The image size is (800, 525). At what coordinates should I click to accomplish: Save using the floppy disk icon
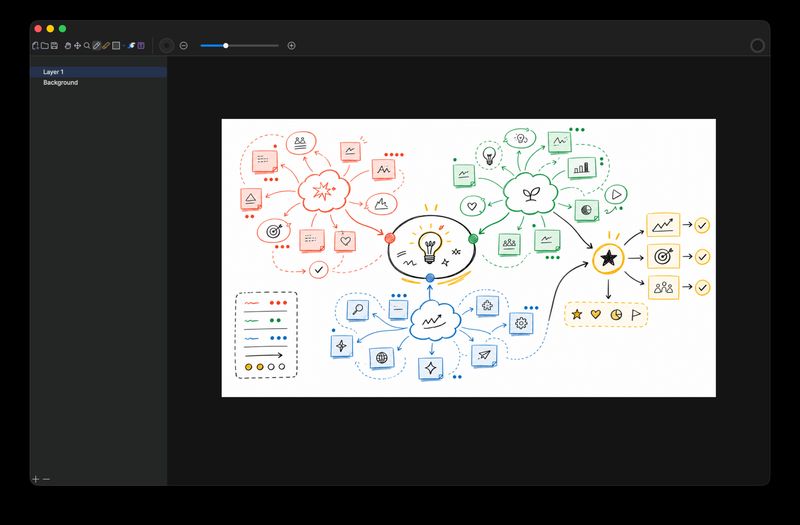[54, 45]
